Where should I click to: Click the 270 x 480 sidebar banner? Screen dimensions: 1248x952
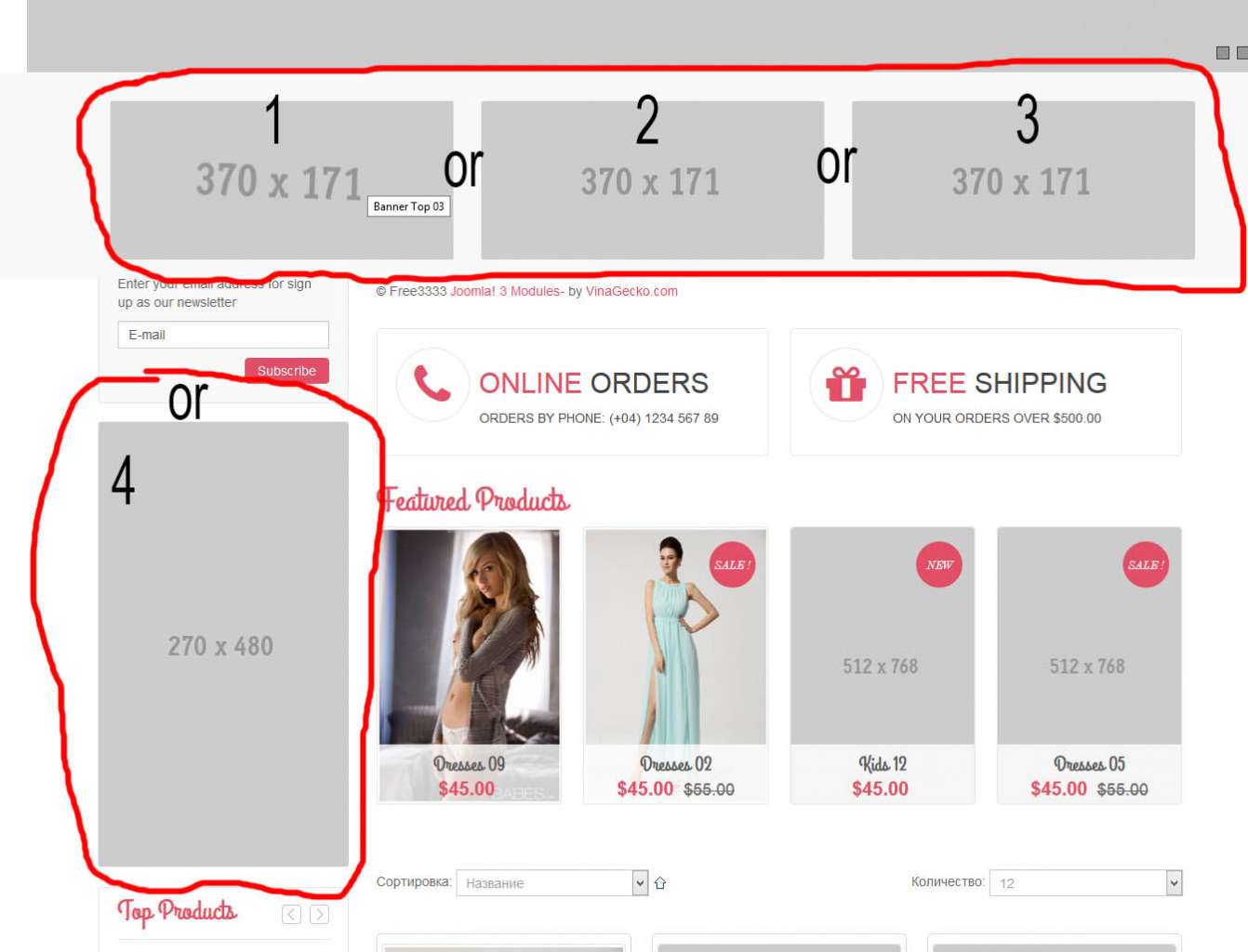(223, 644)
